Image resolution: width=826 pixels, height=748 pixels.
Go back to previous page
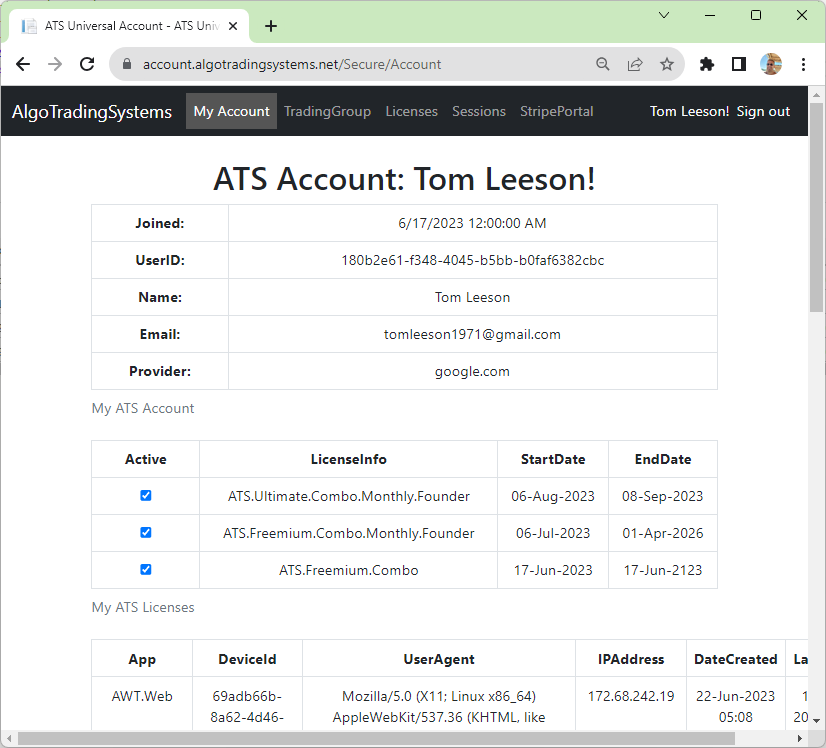[23, 64]
